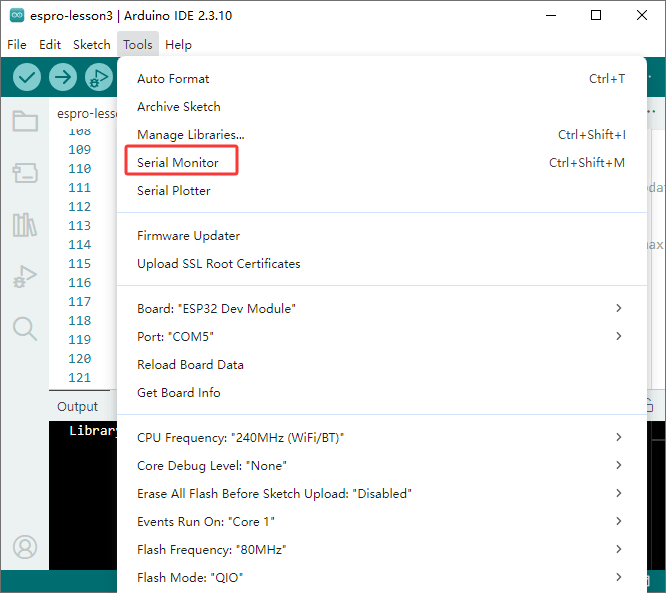Expand Erase All Flash Before Sketch Upload
This screenshot has height=593, width=666.
[381, 494]
